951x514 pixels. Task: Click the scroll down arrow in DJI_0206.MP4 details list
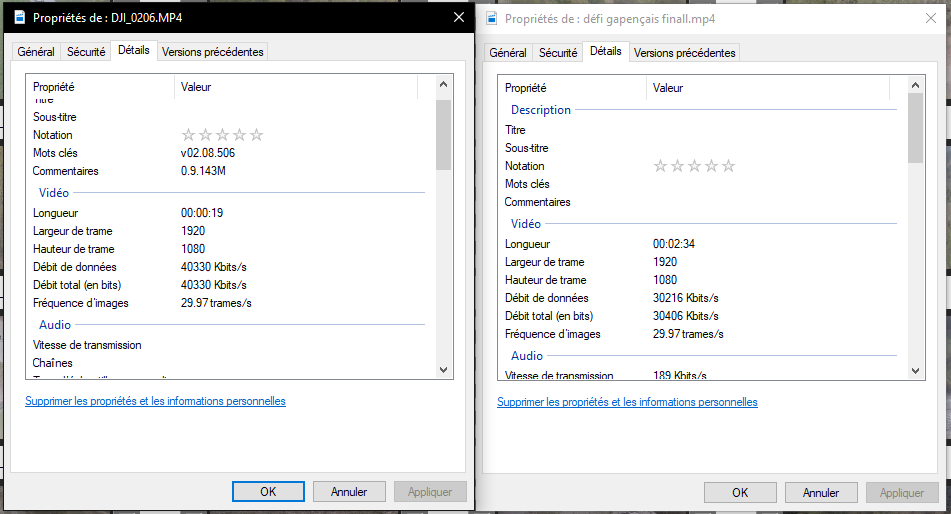(x=443, y=370)
